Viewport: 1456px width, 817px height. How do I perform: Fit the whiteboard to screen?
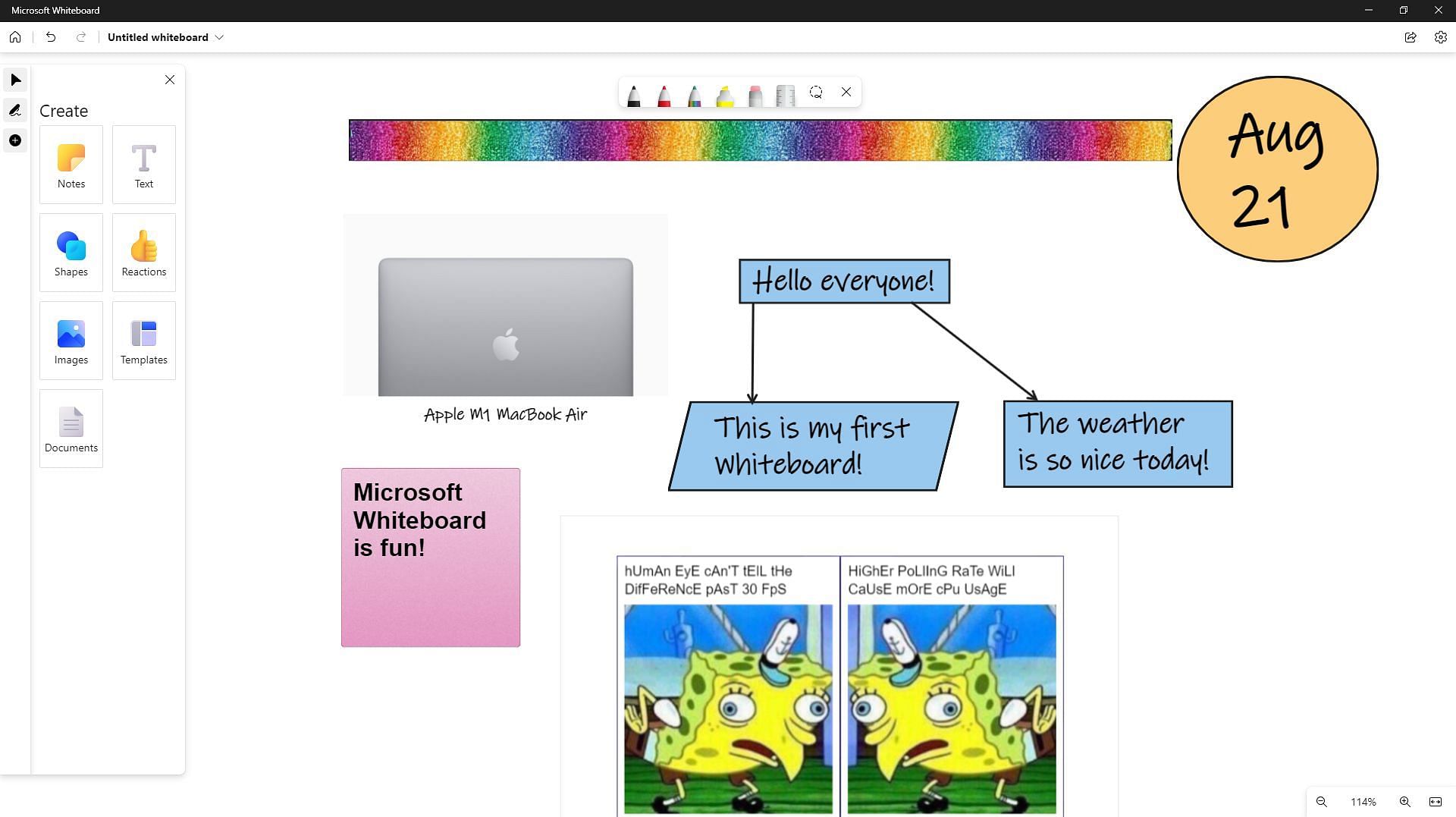click(x=1436, y=802)
